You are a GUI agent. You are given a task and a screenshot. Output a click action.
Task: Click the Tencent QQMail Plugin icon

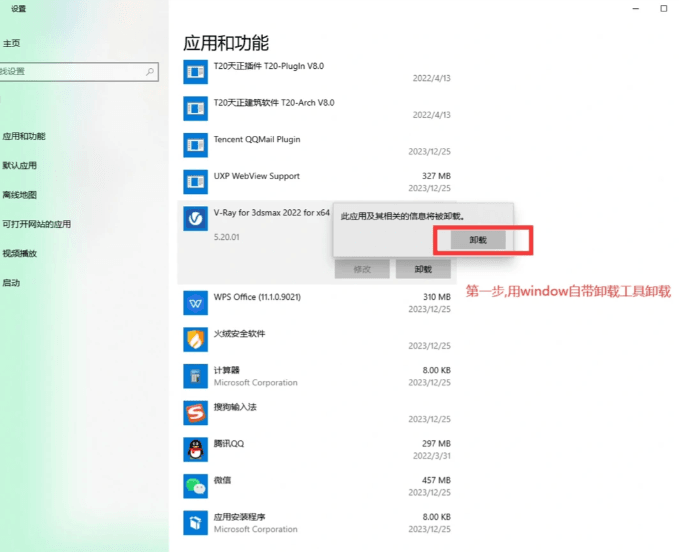(195, 145)
